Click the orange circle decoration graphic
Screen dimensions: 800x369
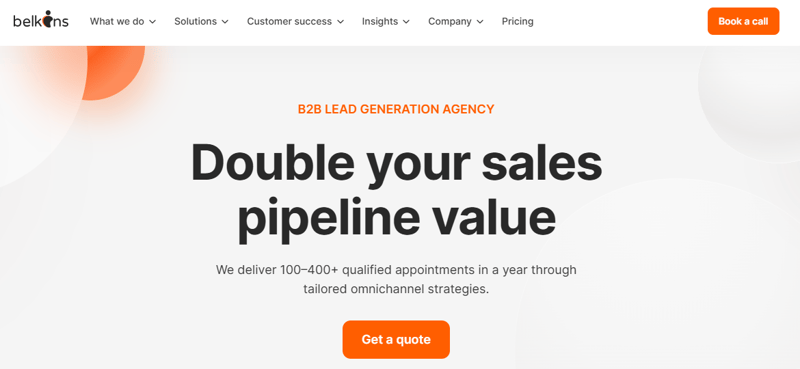point(113,73)
